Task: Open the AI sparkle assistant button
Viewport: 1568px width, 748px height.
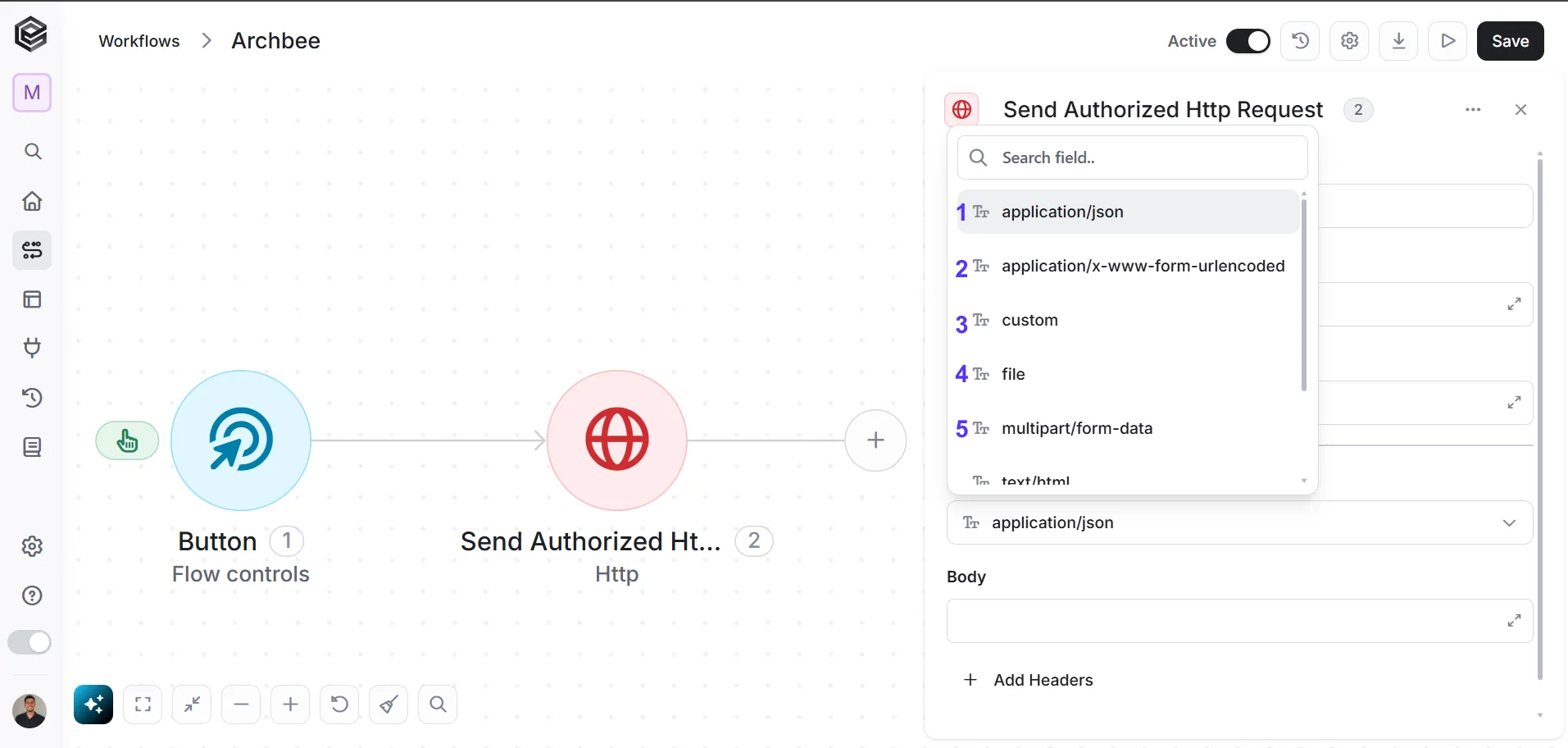Action: click(93, 705)
